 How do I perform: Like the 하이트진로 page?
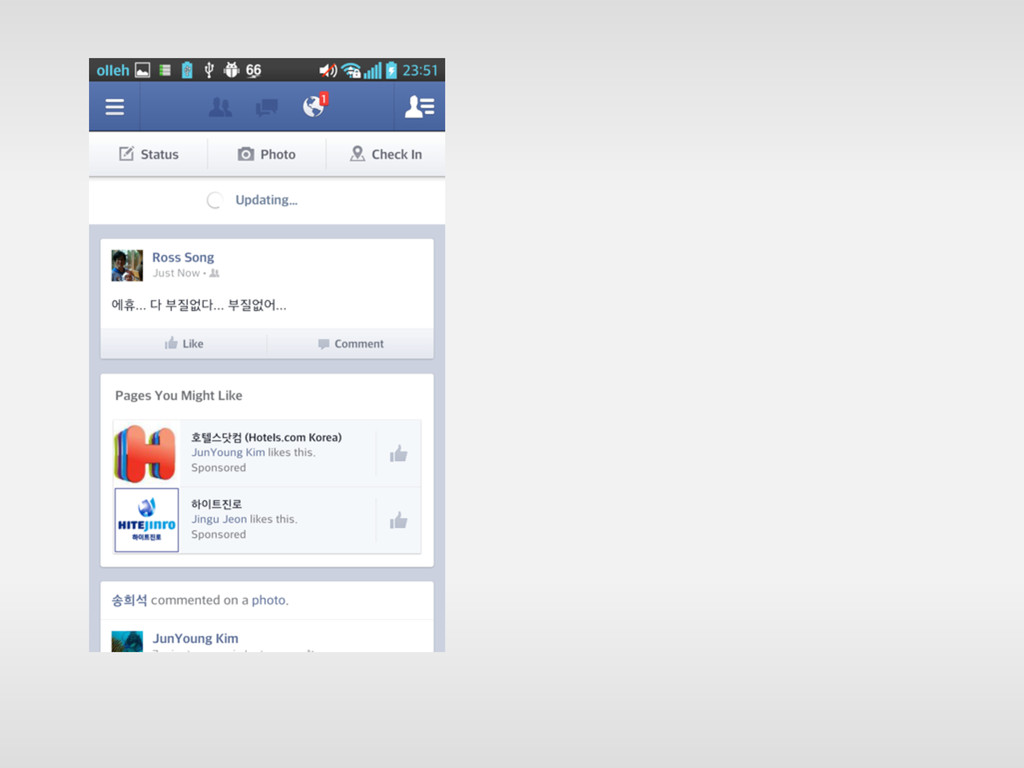pyautogui.click(x=398, y=520)
